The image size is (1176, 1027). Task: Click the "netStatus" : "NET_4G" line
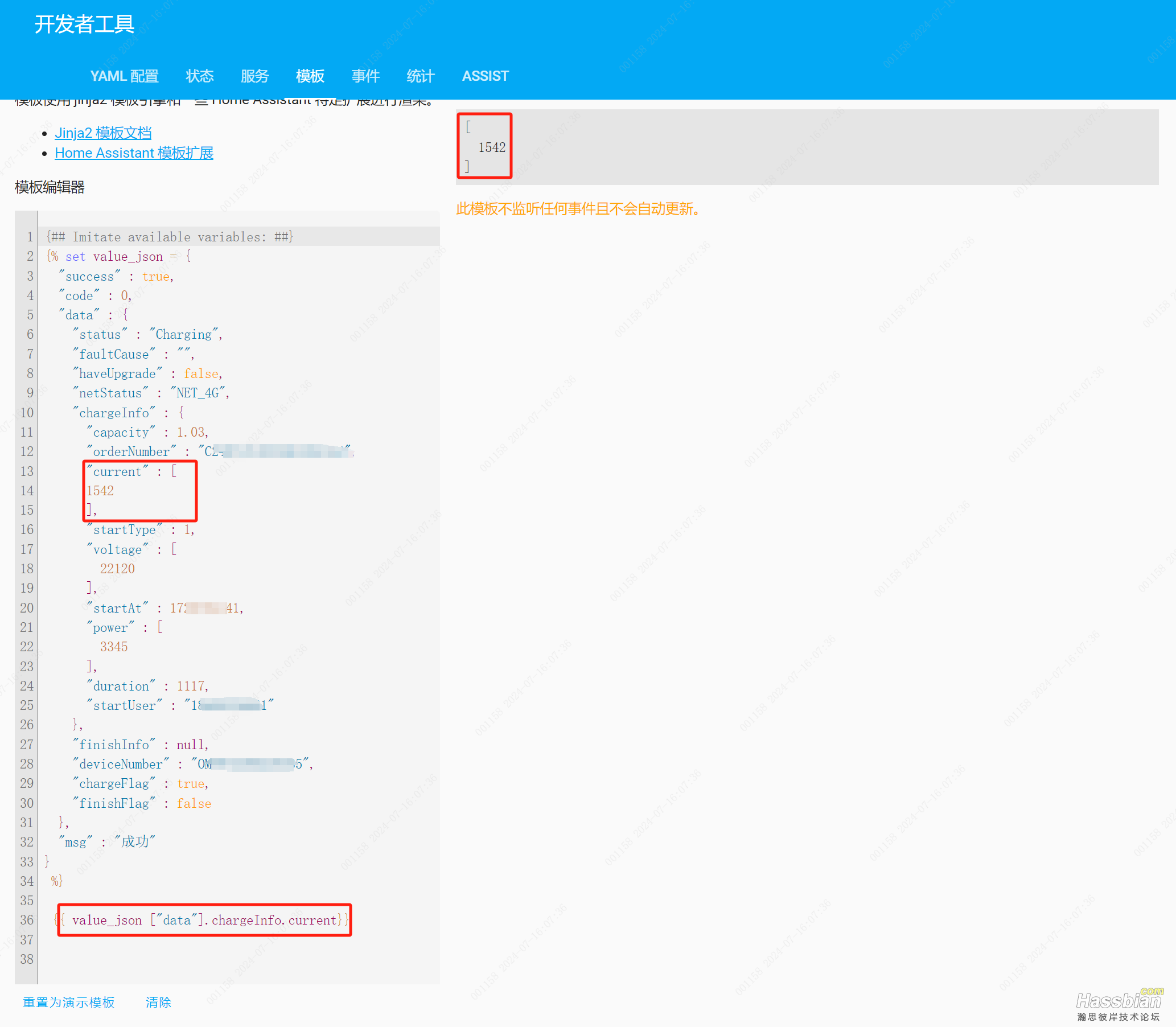[x=151, y=393]
